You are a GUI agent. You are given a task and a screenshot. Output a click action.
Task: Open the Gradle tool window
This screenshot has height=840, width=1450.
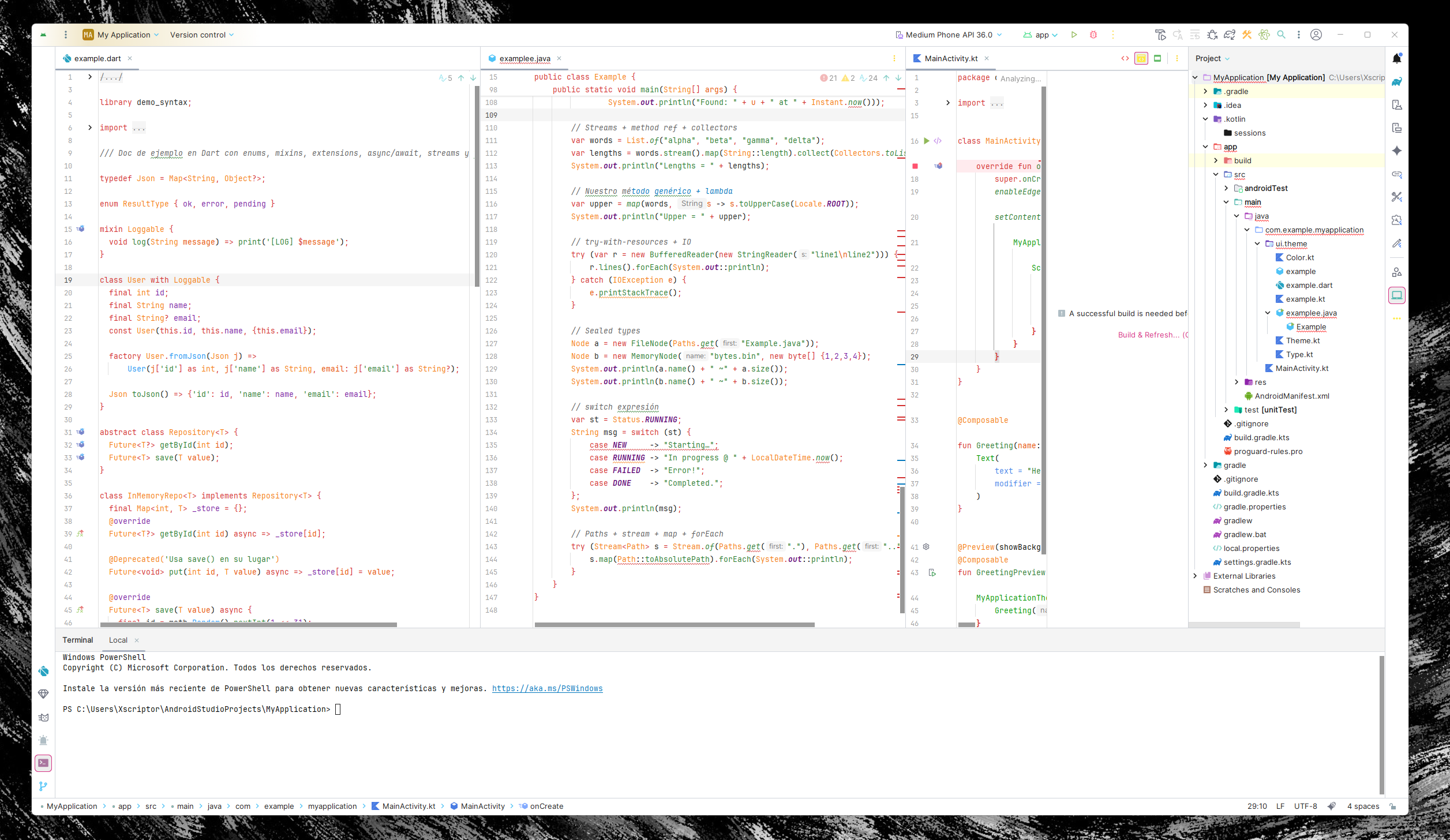tap(1397, 81)
